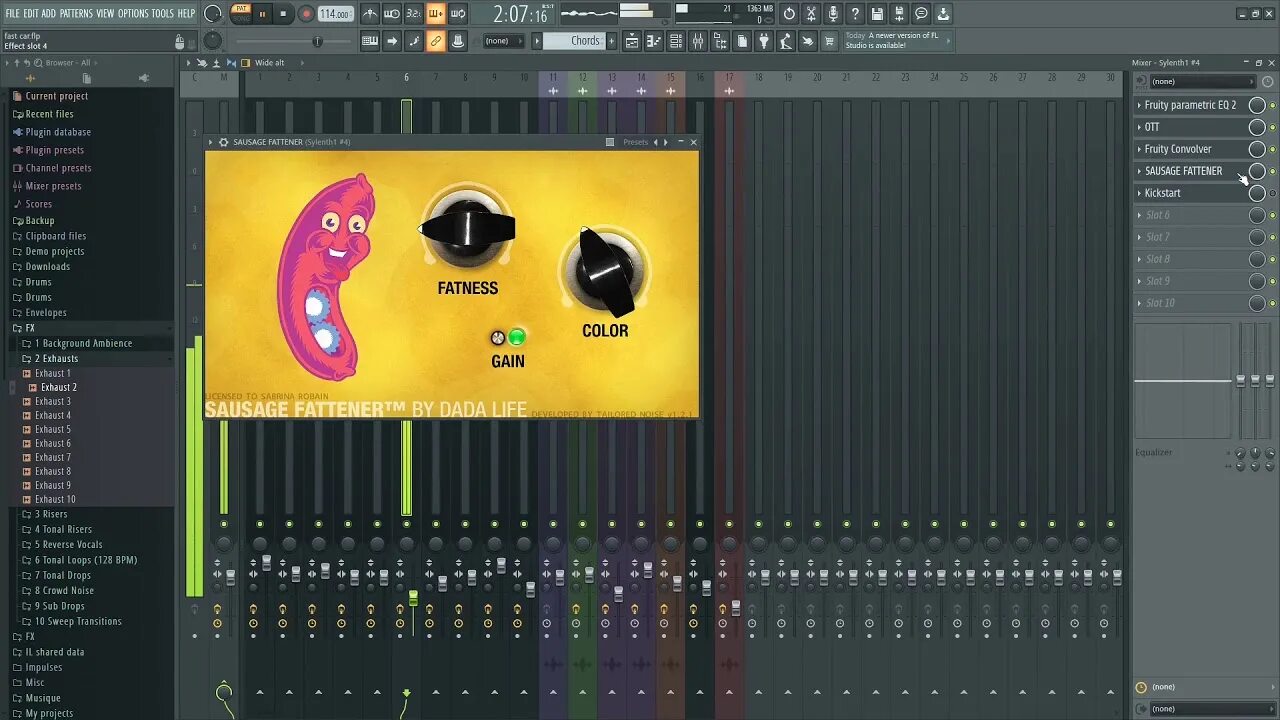Screen dimensions: 1280x720
Task: Open OTT slot menu arrow
Action: point(1139,127)
